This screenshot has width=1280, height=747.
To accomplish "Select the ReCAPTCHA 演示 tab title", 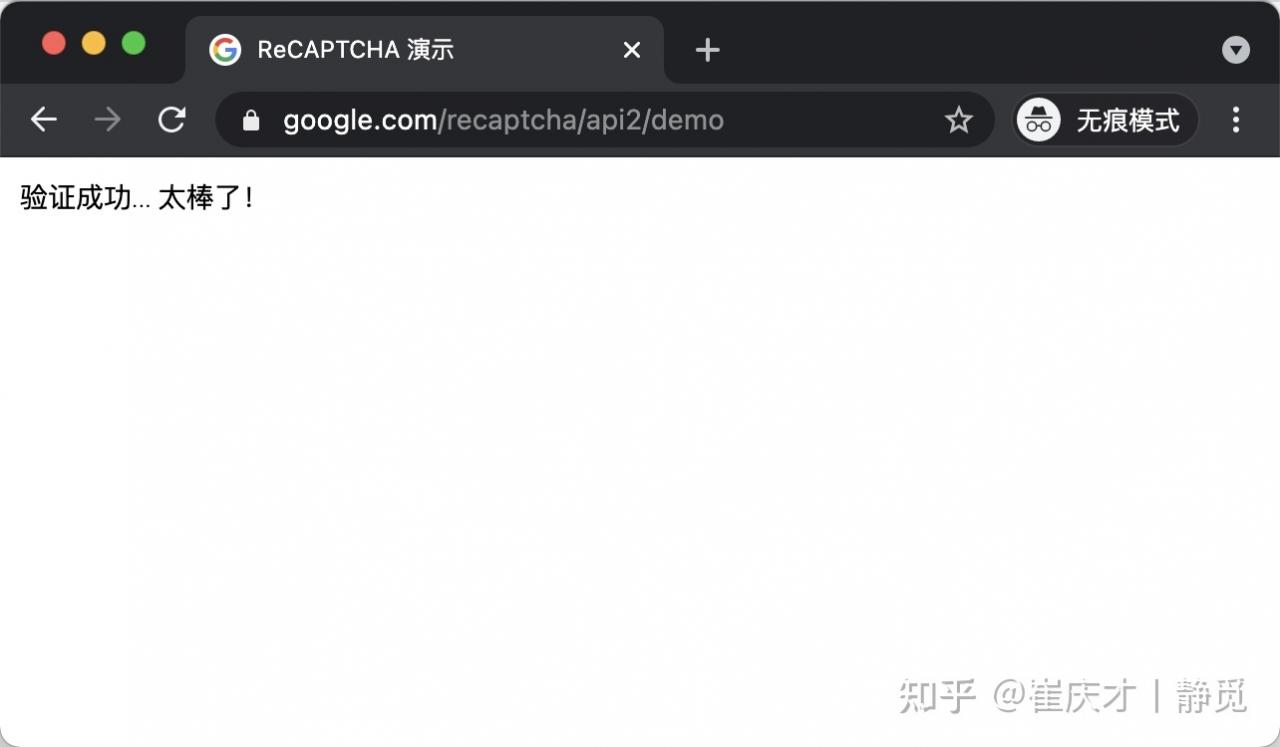I will (356, 50).
